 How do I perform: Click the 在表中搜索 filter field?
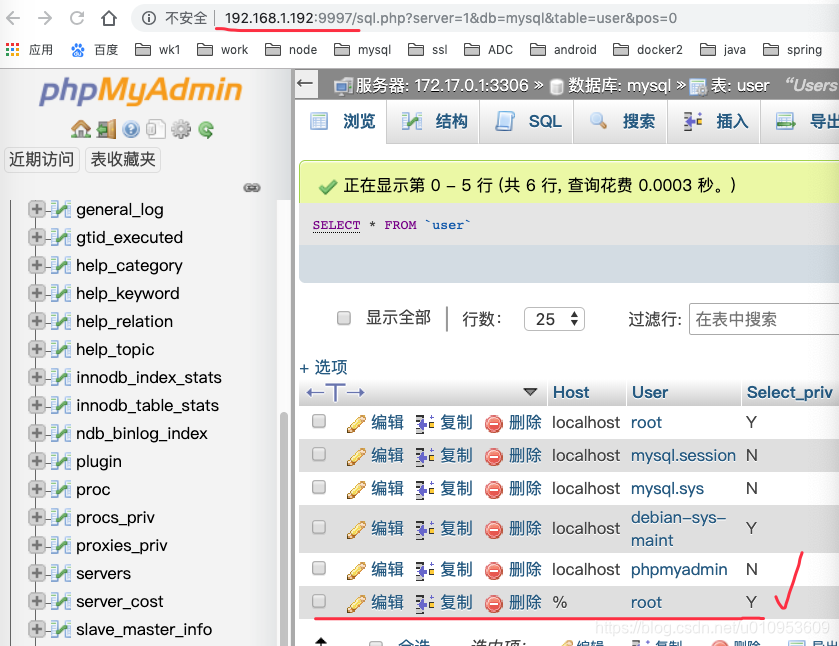click(764, 319)
